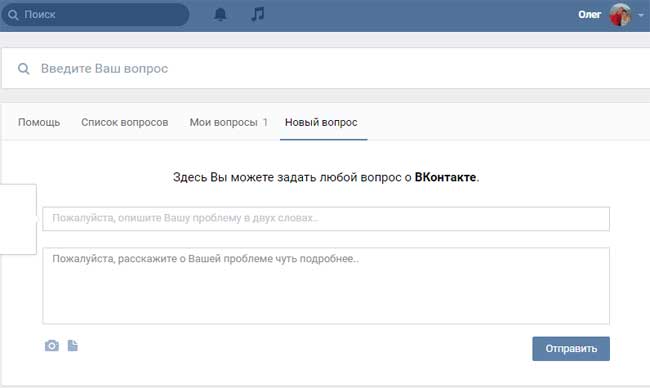Open the Список вопросов tab
The height and width of the screenshot is (388, 650).
[124, 122]
